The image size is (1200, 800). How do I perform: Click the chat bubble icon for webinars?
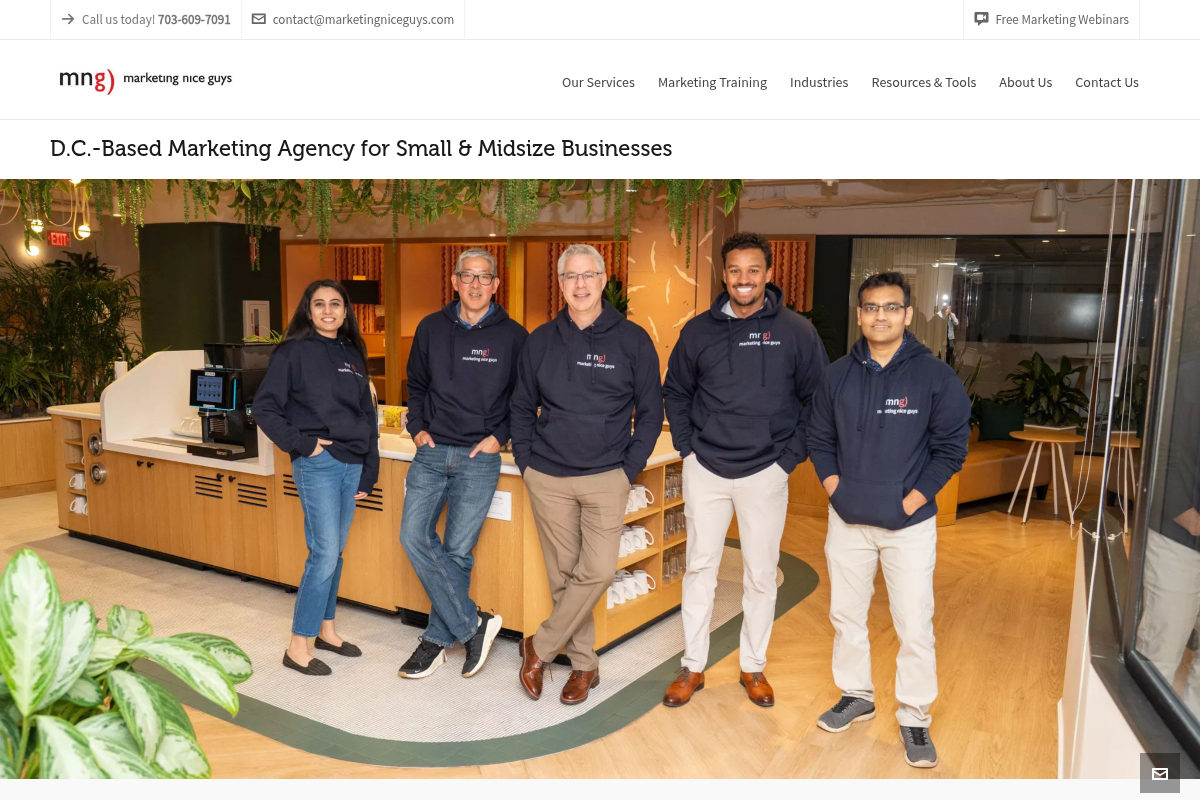(981, 19)
